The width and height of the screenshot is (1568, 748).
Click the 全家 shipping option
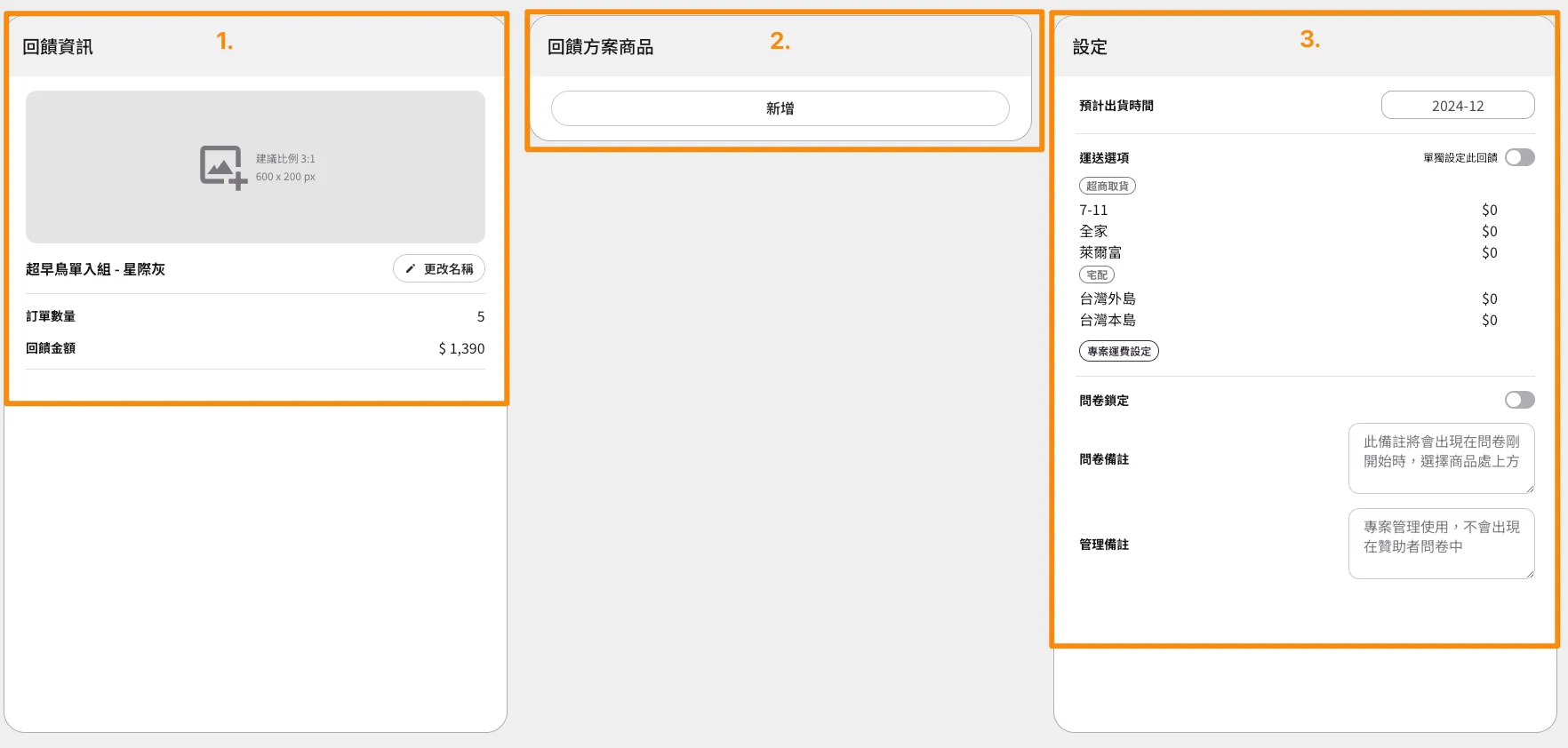click(1093, 232)
